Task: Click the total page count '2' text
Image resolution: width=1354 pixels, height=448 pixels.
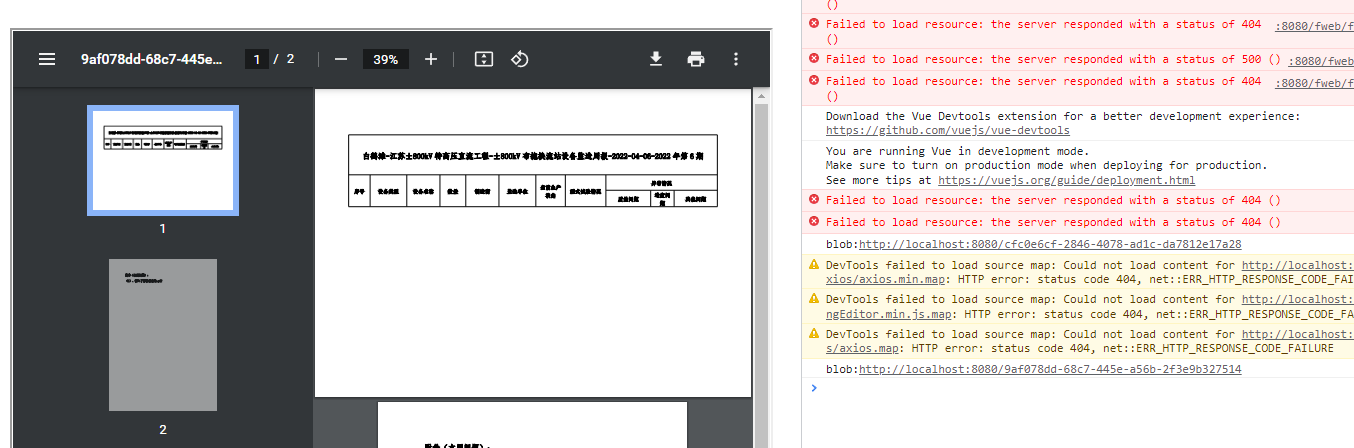Action: 291,59
